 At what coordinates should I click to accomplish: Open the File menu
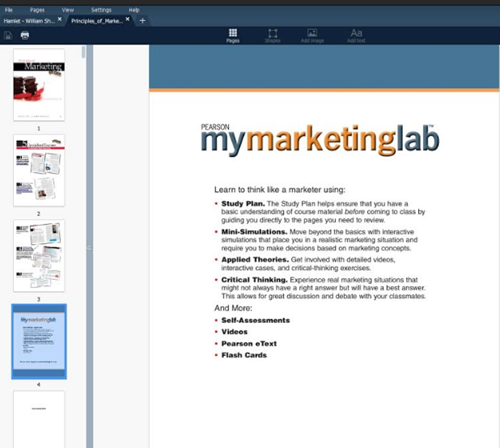click(9, 10)
